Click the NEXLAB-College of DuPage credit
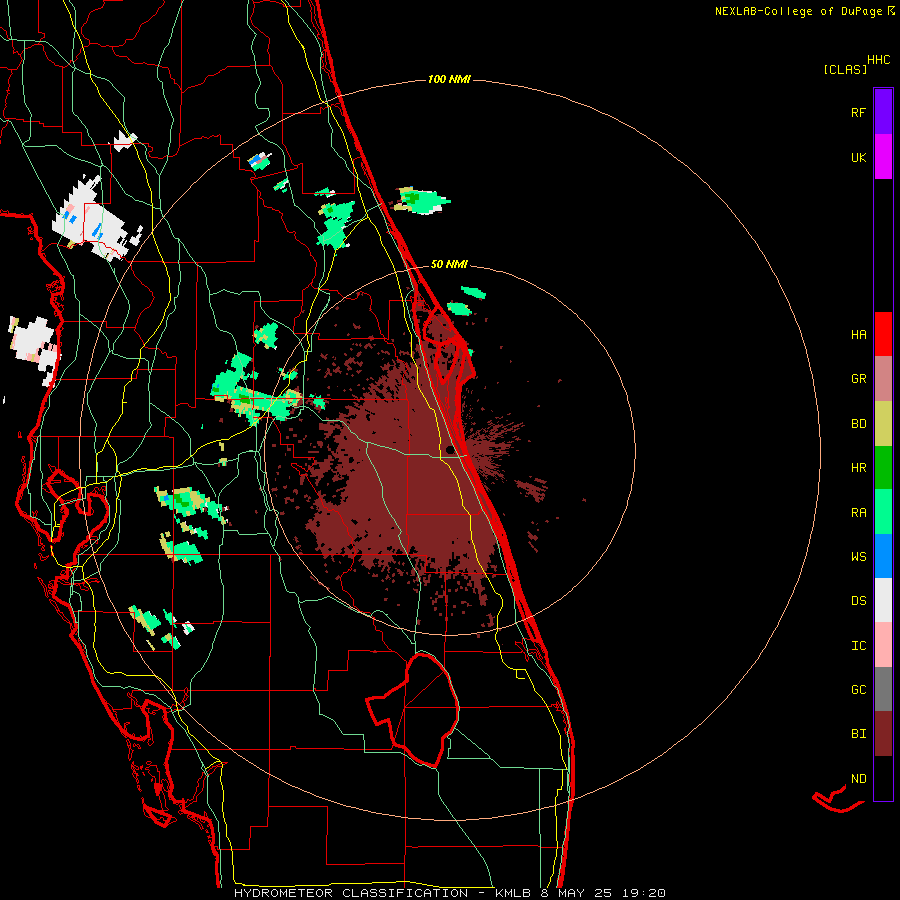Image resolution: width=900 pixels, height=900 pixels. pos(798,11)
